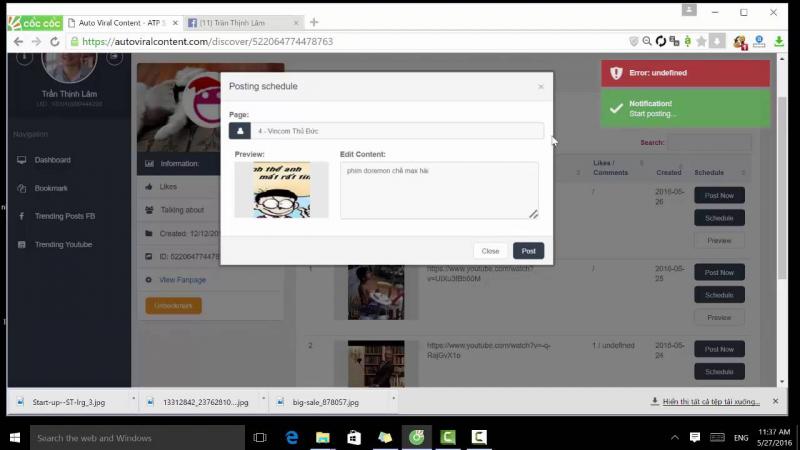Click the Close button in dialog
Screen dimensions: 800x450
point(490,251)
